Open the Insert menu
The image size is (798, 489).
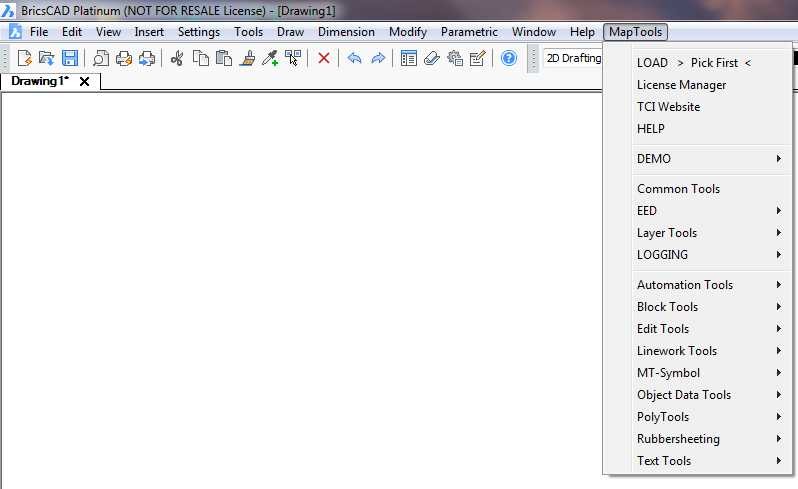tap(149, 32)
